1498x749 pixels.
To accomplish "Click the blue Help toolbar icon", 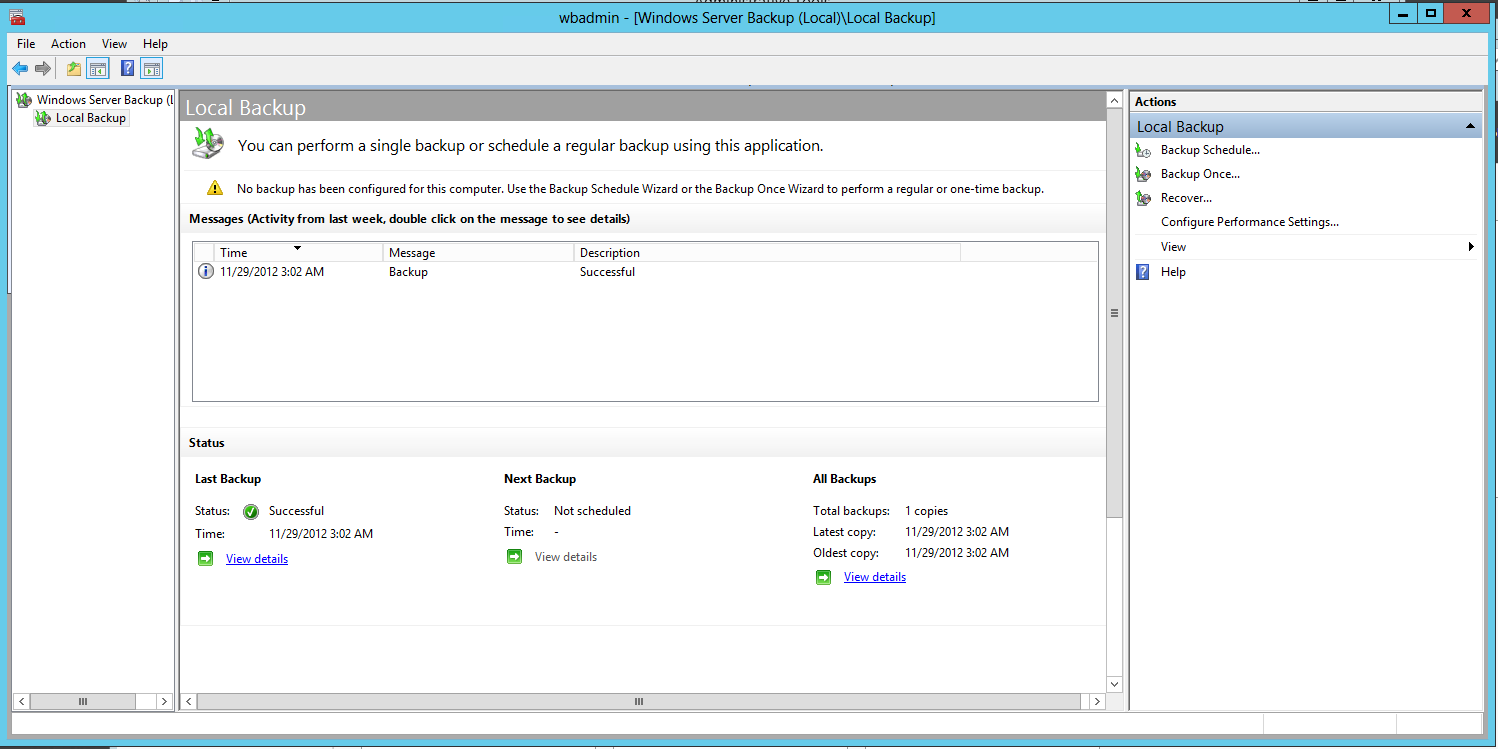I will click(x=128, y=68).
